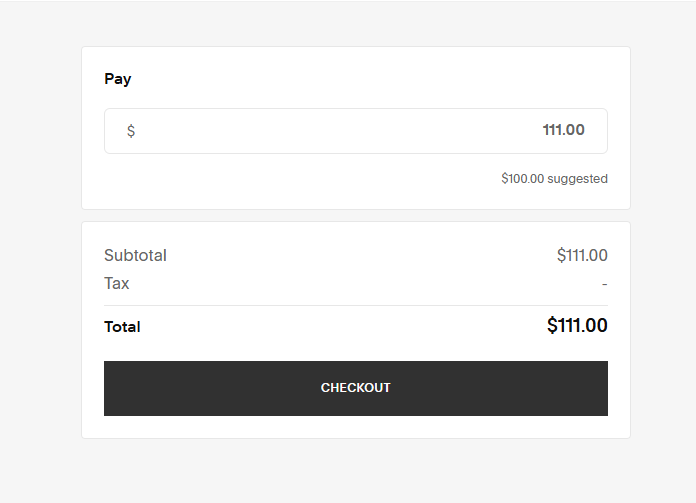Click the Tax label

(117, 283)
